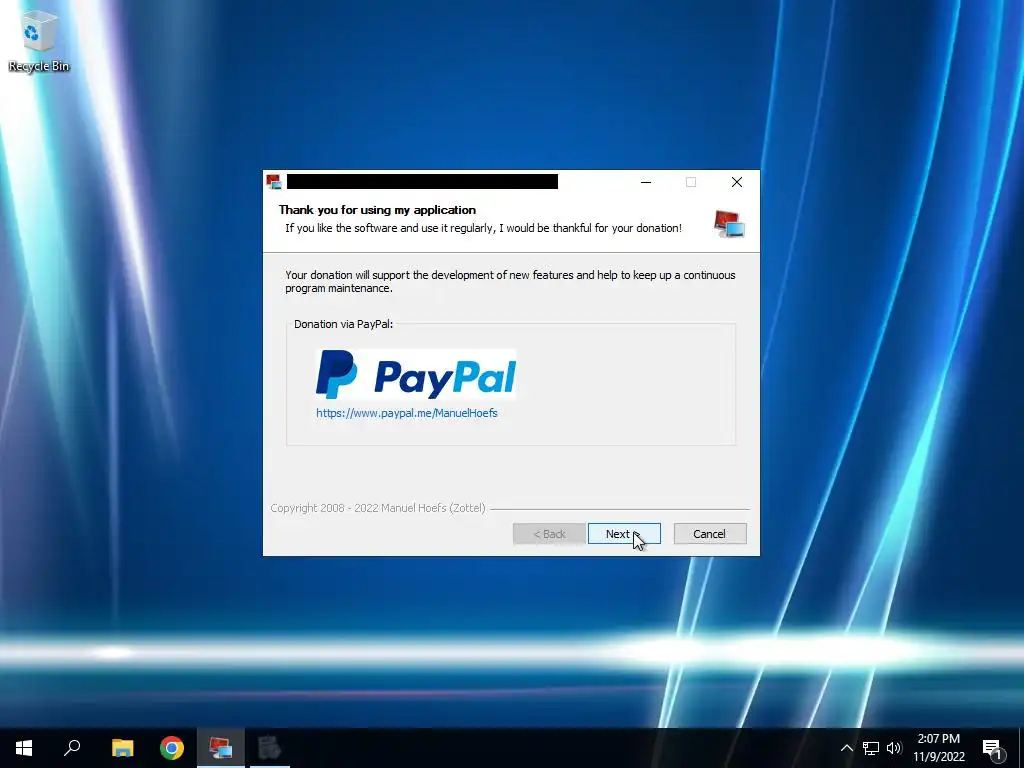Minimize the wizard dialog window
This screenshot has height=768, width=1024.
tap(646, 182)
